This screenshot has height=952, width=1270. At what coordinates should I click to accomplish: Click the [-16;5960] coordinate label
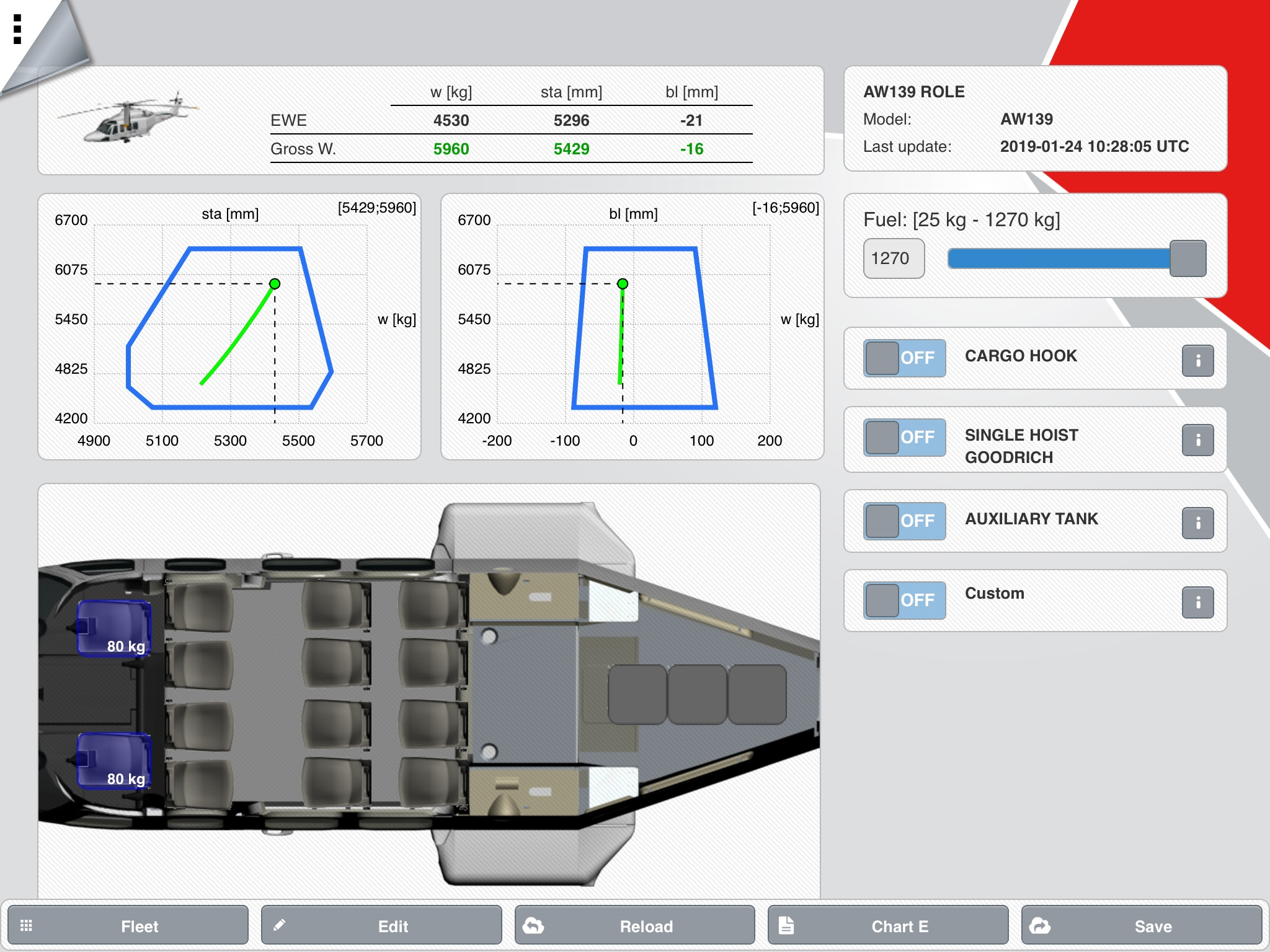(786, 208)
